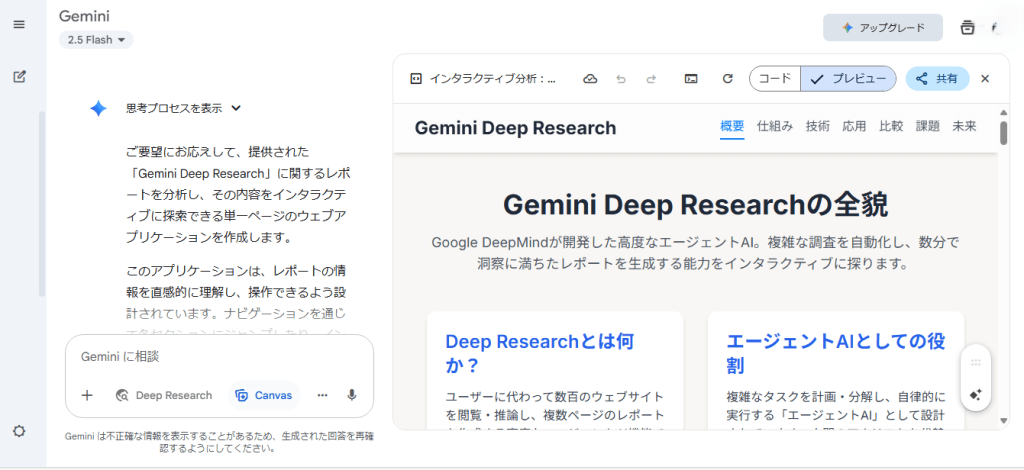Click the canvas title インタラクティブ分析
This screenshot has height=470, width=1024.
point(493,79)
